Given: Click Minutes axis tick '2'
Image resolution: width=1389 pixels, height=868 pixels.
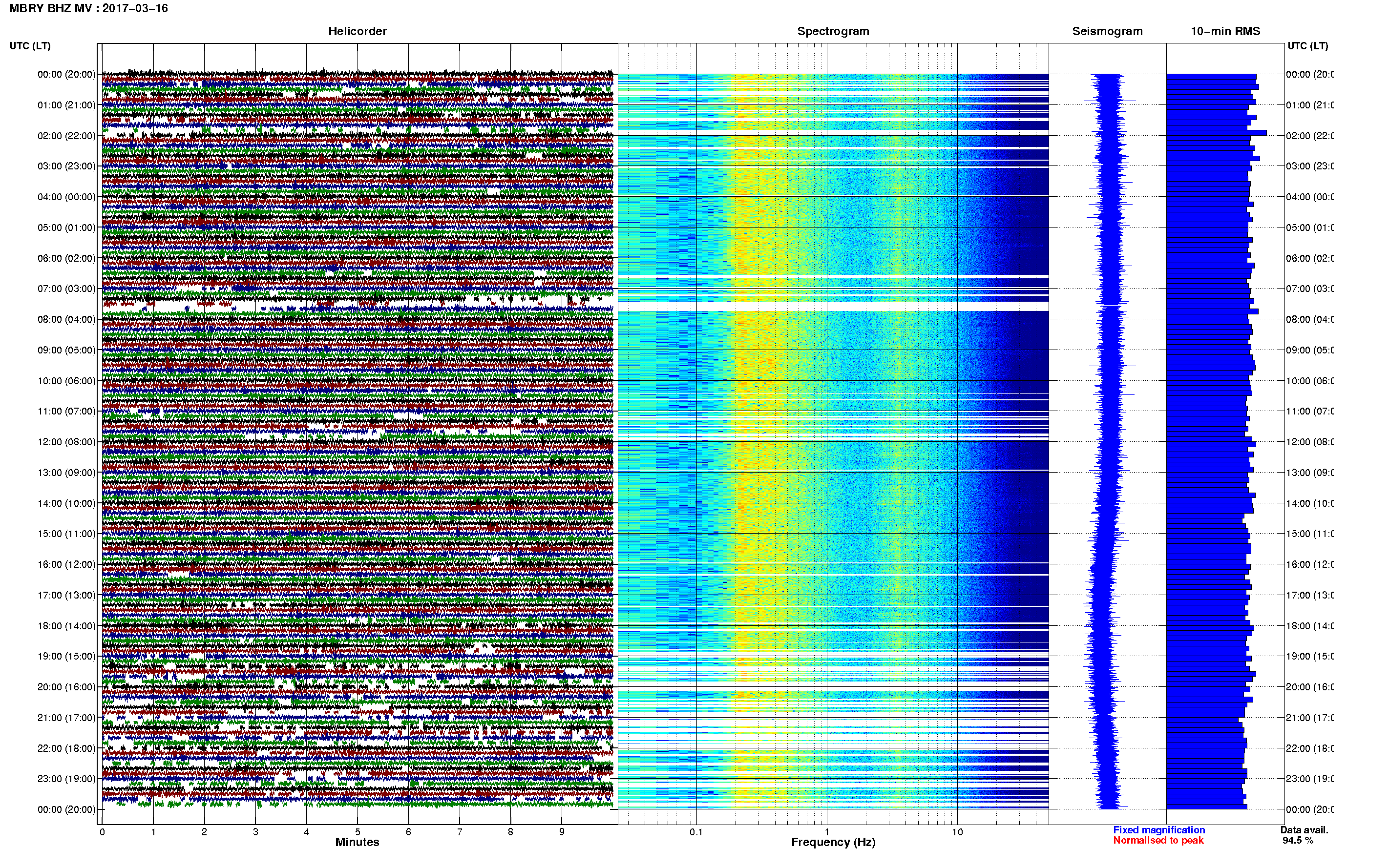Looking at the screenshot, I should tap(205, 832).
